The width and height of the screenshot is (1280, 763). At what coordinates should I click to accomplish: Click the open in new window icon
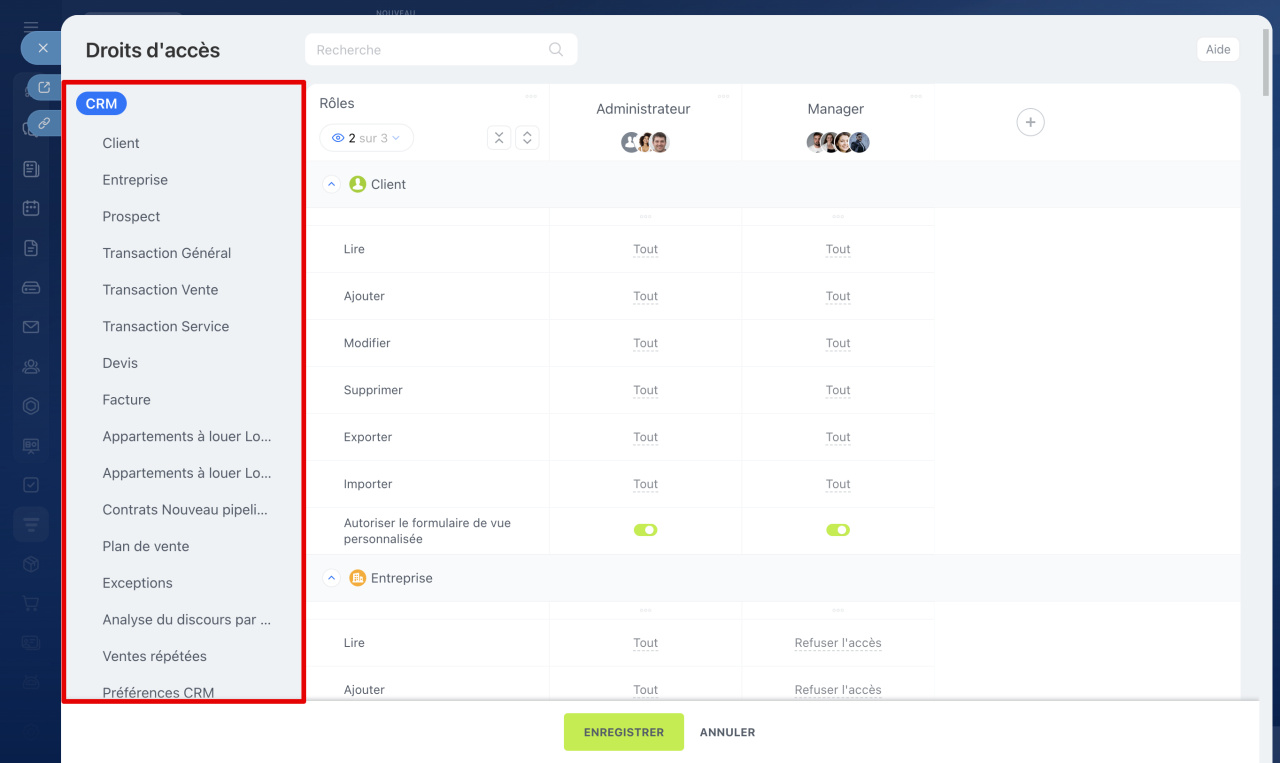(44, 88)
